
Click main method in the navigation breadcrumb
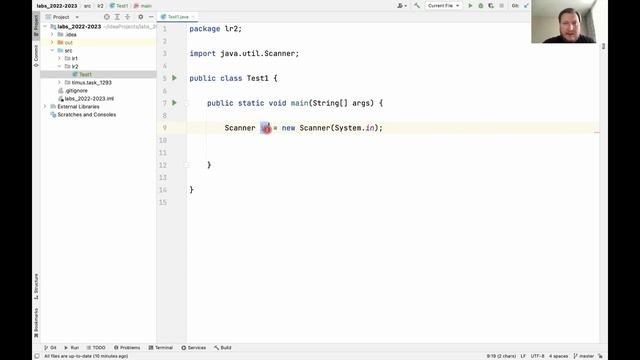click(x=143, y=6)
